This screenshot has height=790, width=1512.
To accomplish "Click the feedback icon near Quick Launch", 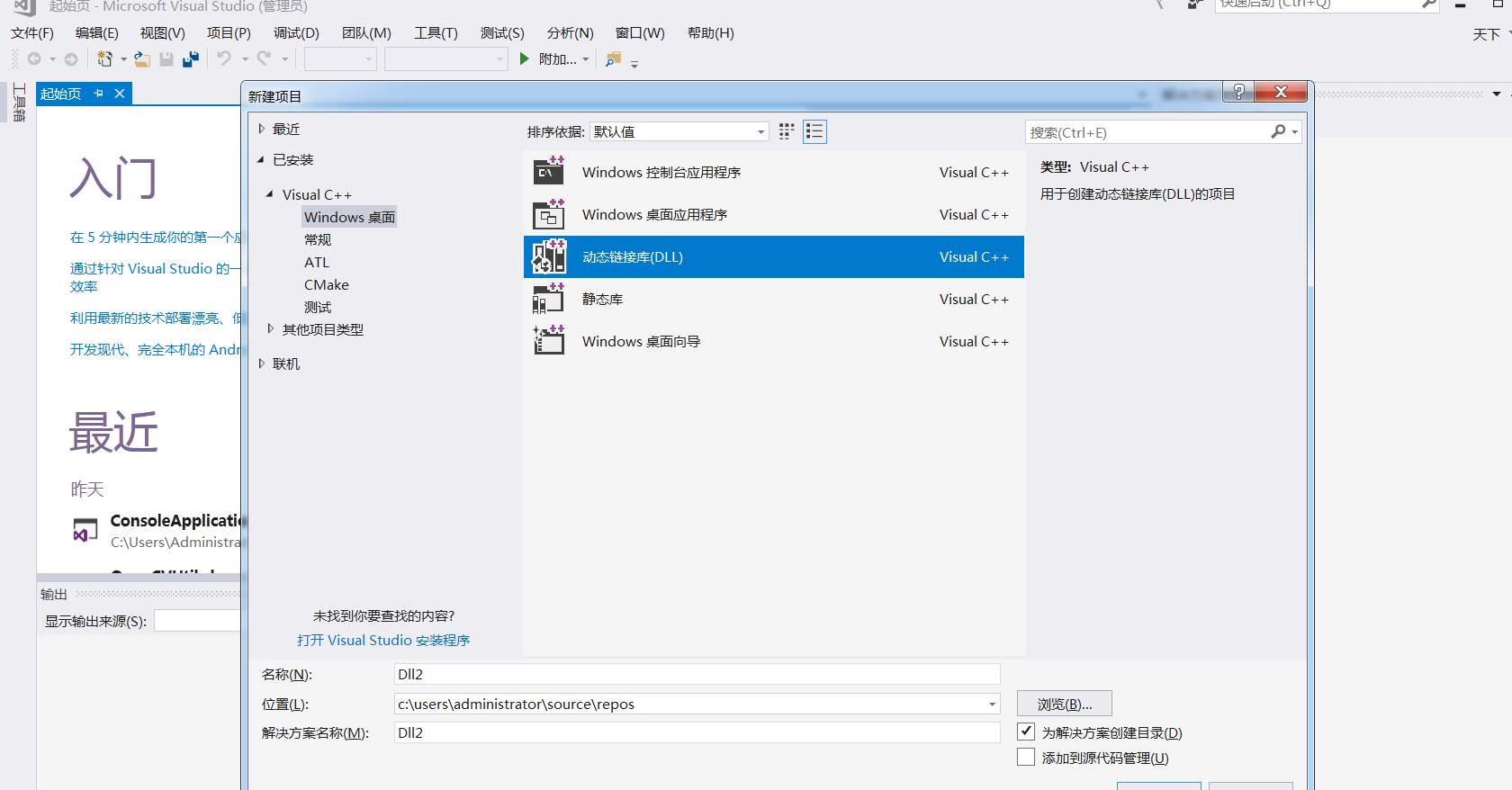I will (x=1193, y=4).
